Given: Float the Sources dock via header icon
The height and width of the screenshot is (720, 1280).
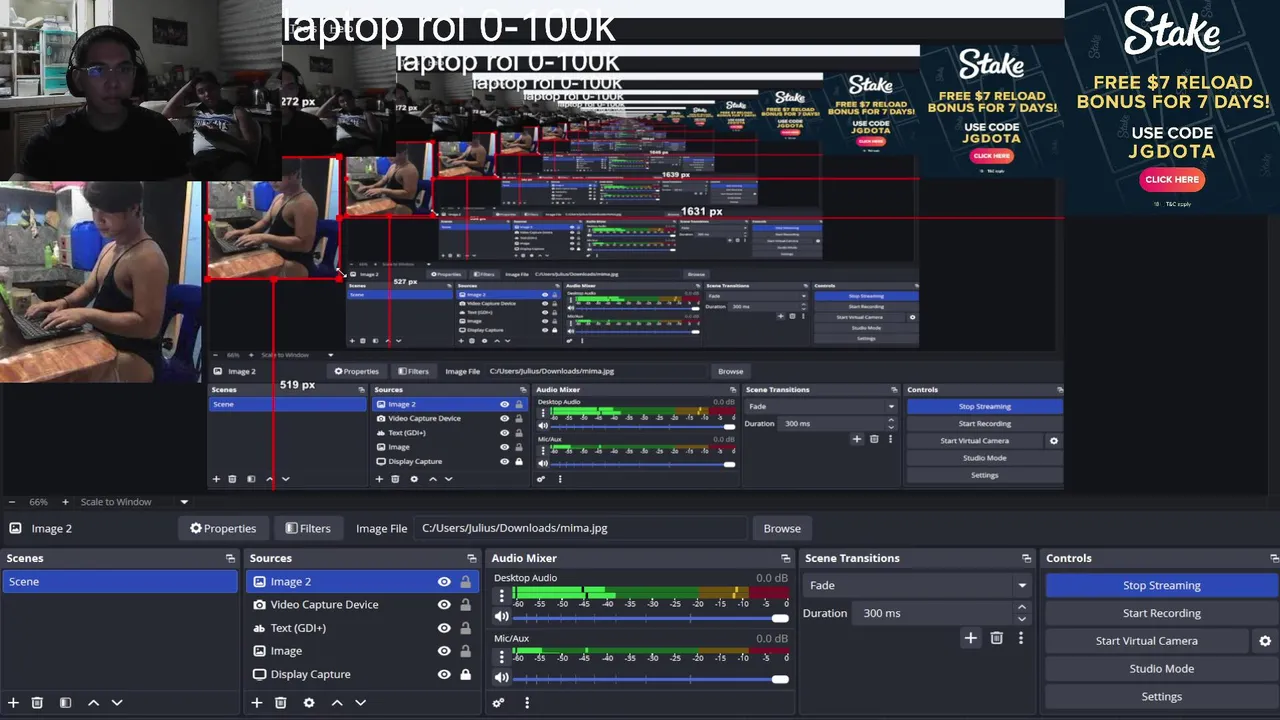Looking at the screenshot, I should (472, 558).
